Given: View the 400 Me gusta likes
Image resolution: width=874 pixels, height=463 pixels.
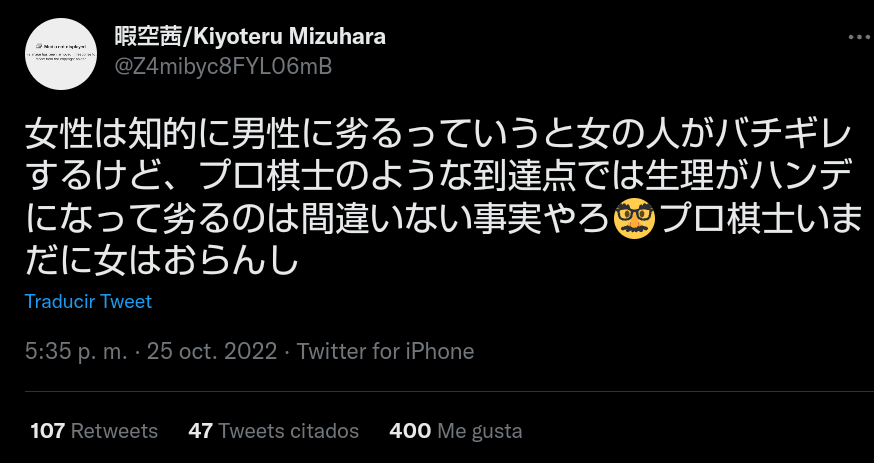Looking at the screenshot, I should pyautogui.click(x=456, y=431).
